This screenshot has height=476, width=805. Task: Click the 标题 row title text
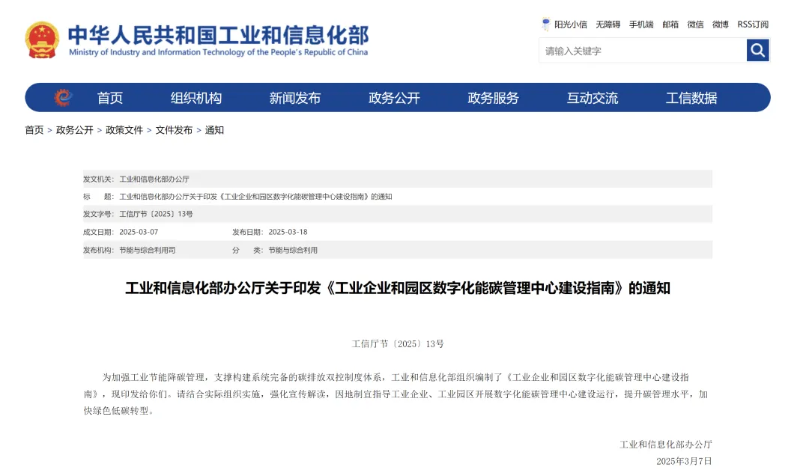click(256, 197)
